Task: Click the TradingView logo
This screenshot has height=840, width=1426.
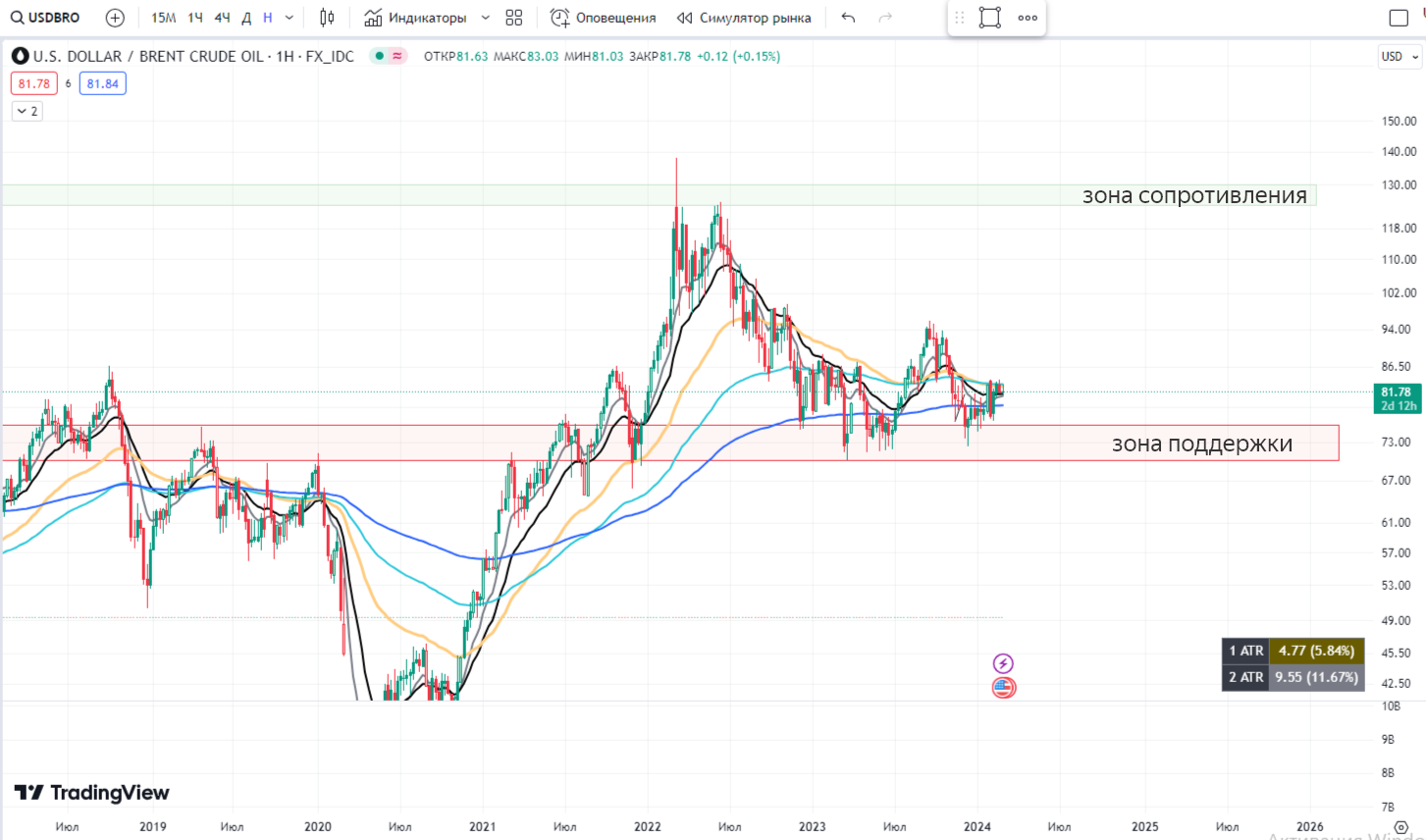Action: [91, 792]
